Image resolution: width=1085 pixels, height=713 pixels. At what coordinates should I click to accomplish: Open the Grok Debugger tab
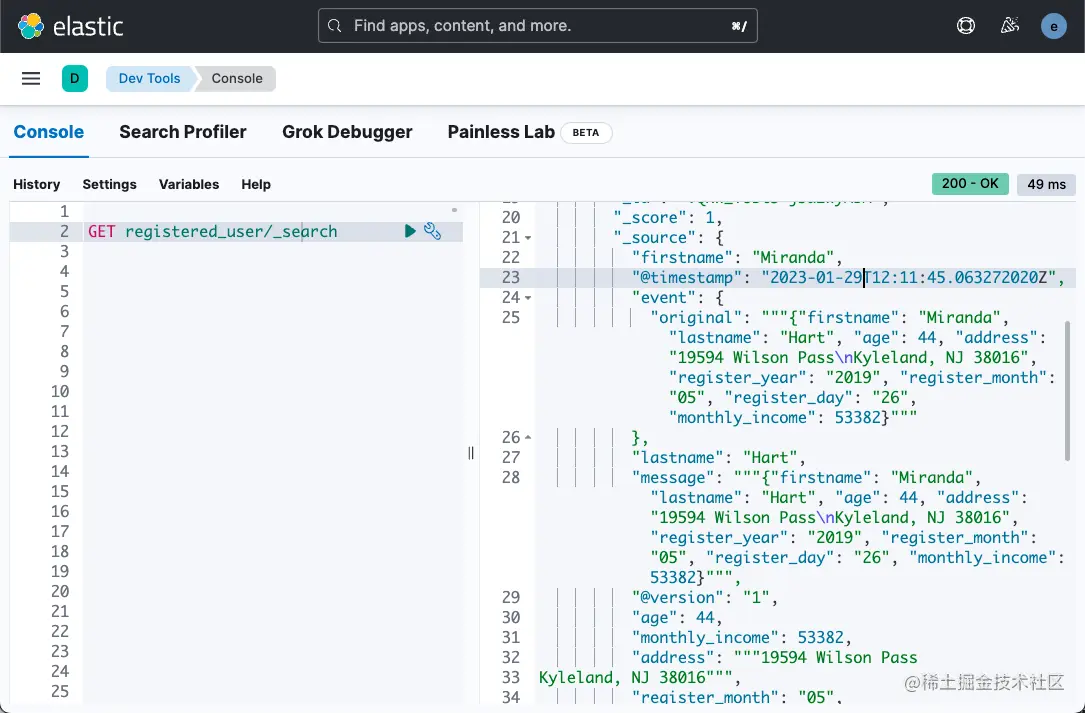click(347, 132)
